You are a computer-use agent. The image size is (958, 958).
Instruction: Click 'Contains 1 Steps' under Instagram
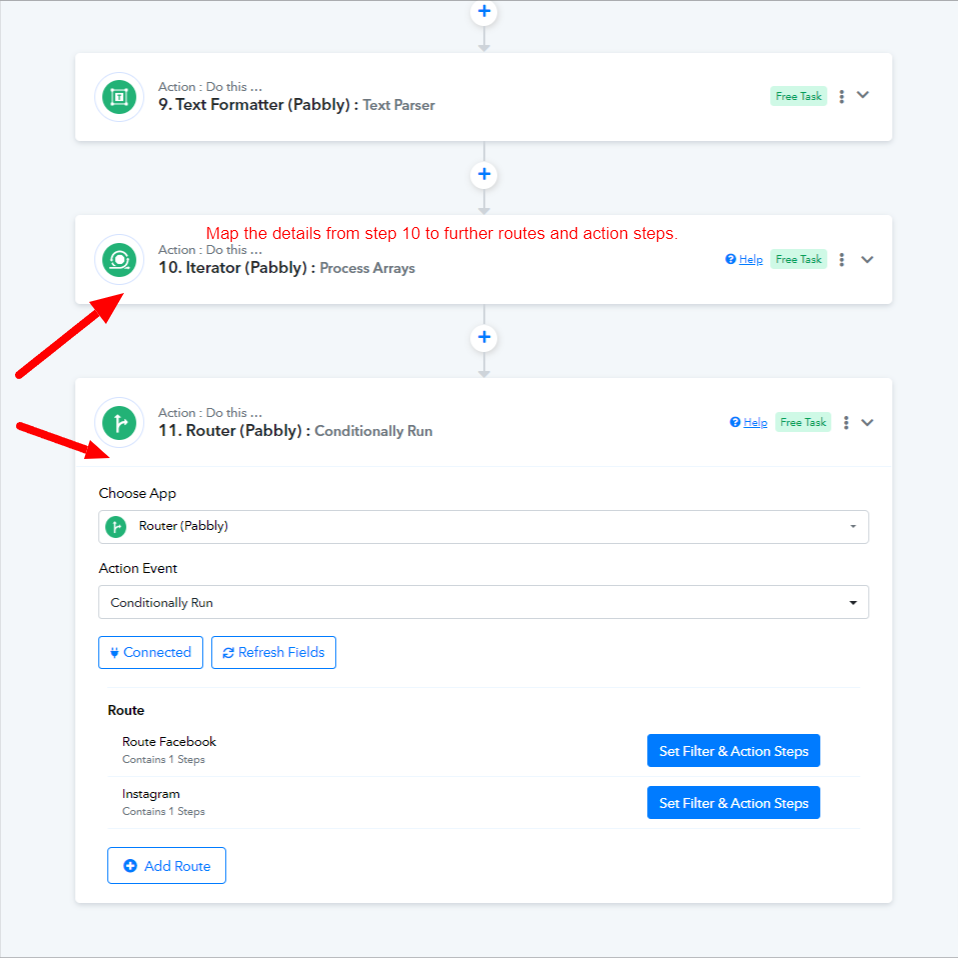point(163,811)
